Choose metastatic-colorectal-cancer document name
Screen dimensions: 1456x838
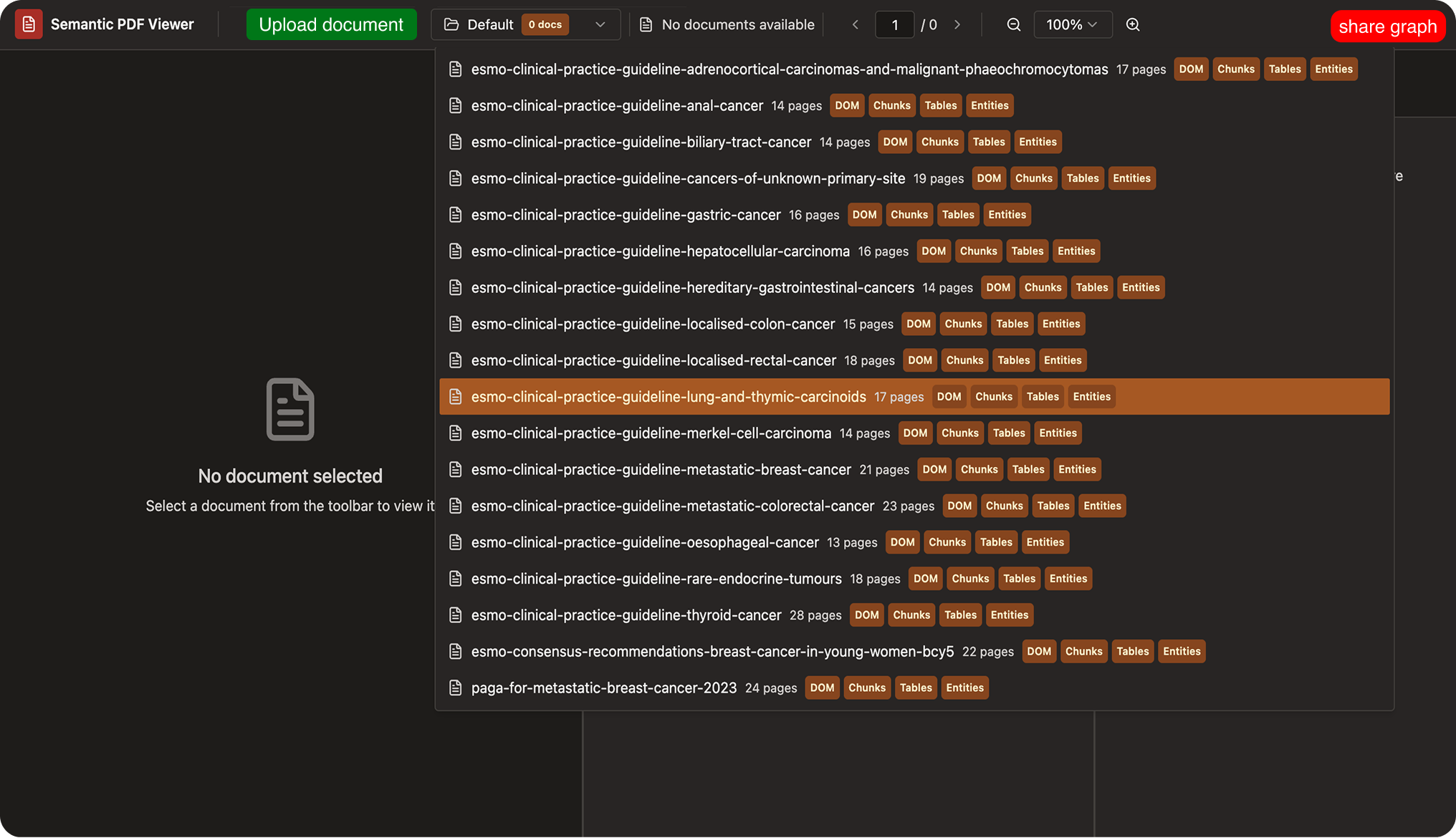pos(673,506)
